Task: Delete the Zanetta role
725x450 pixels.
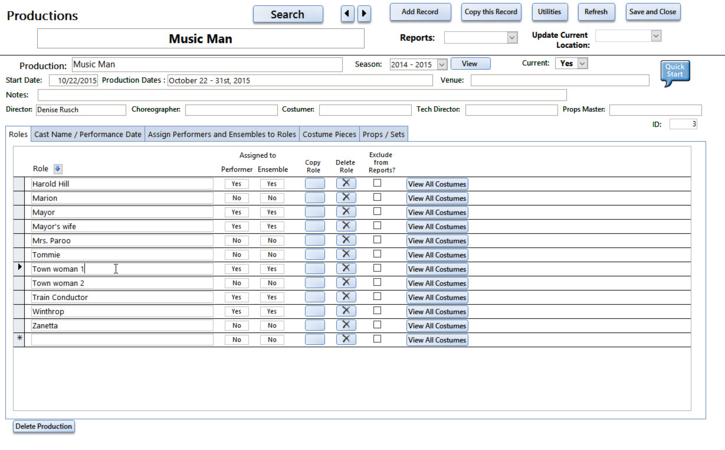Action: pyautogui.click(x=346, y=326)
